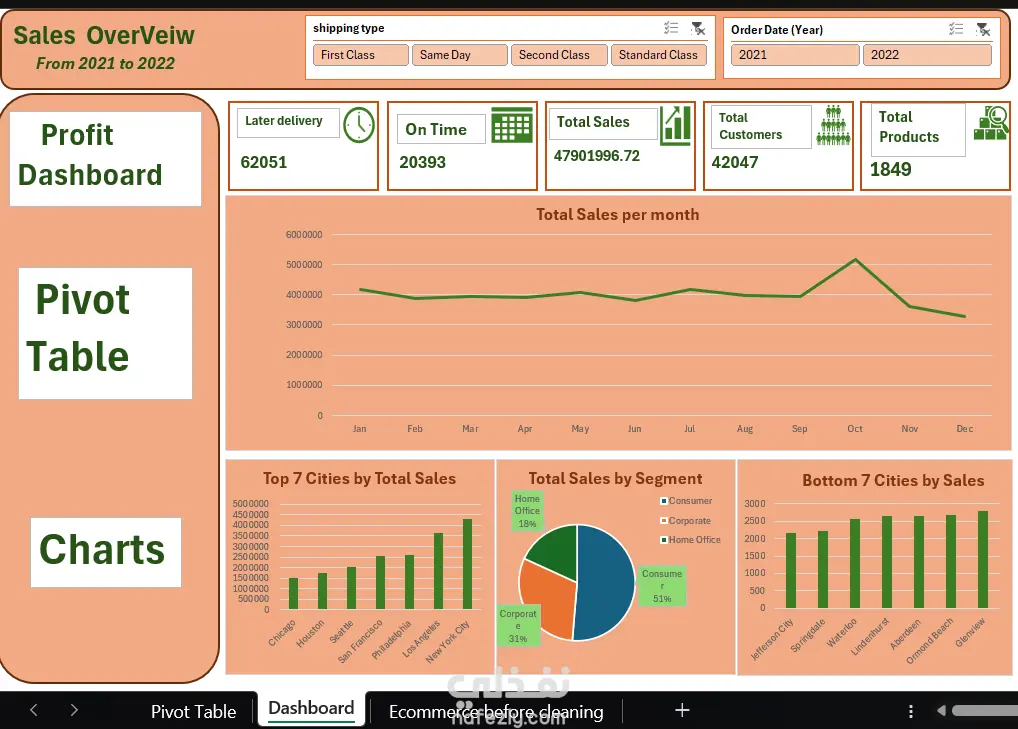Filter order year to 2021

(795, 55)
